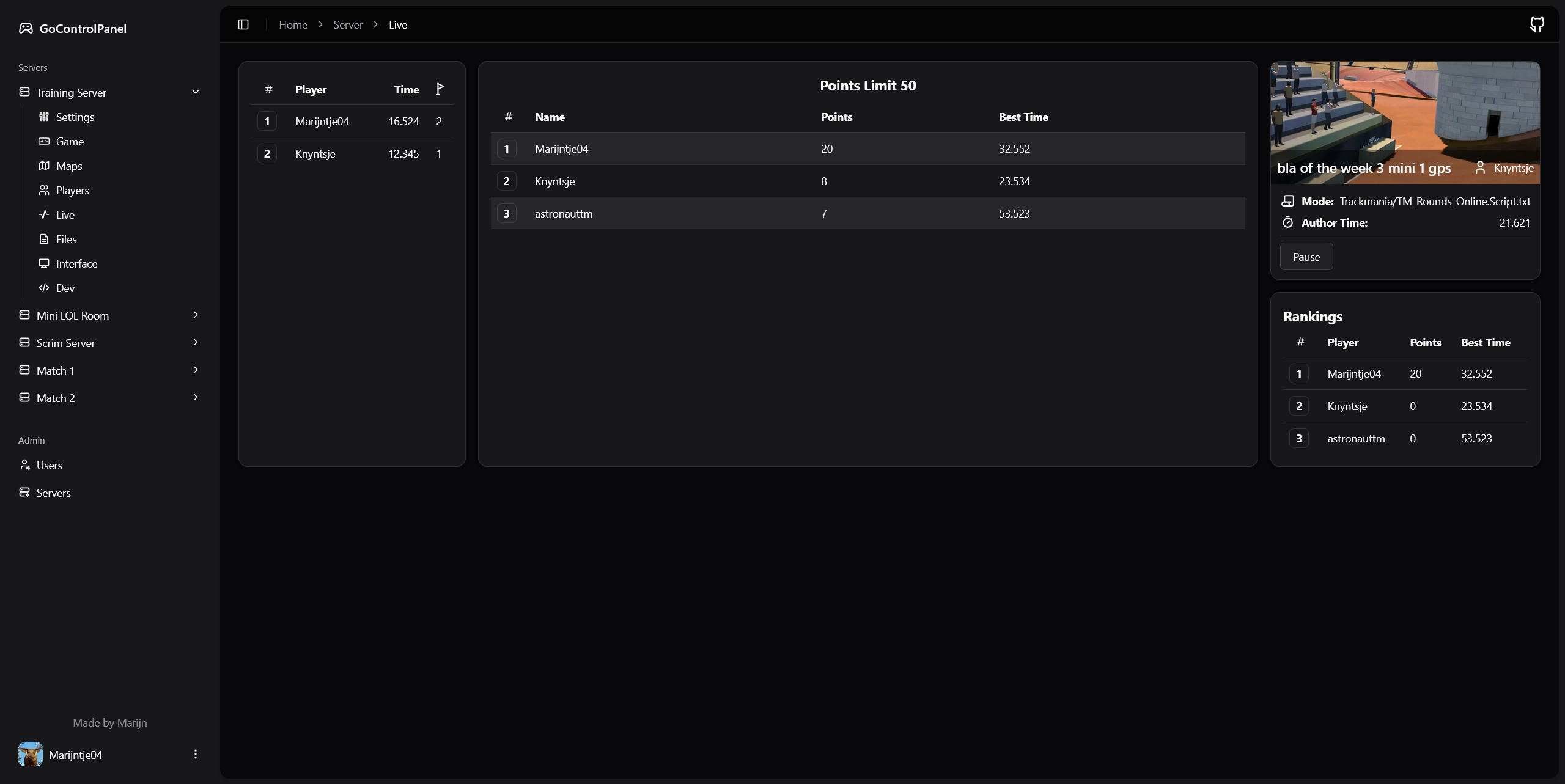Screen dimensions: 1565x784
Task: Select Marijntje04 points 20 in Points table
Action: [x=827, y=148]
